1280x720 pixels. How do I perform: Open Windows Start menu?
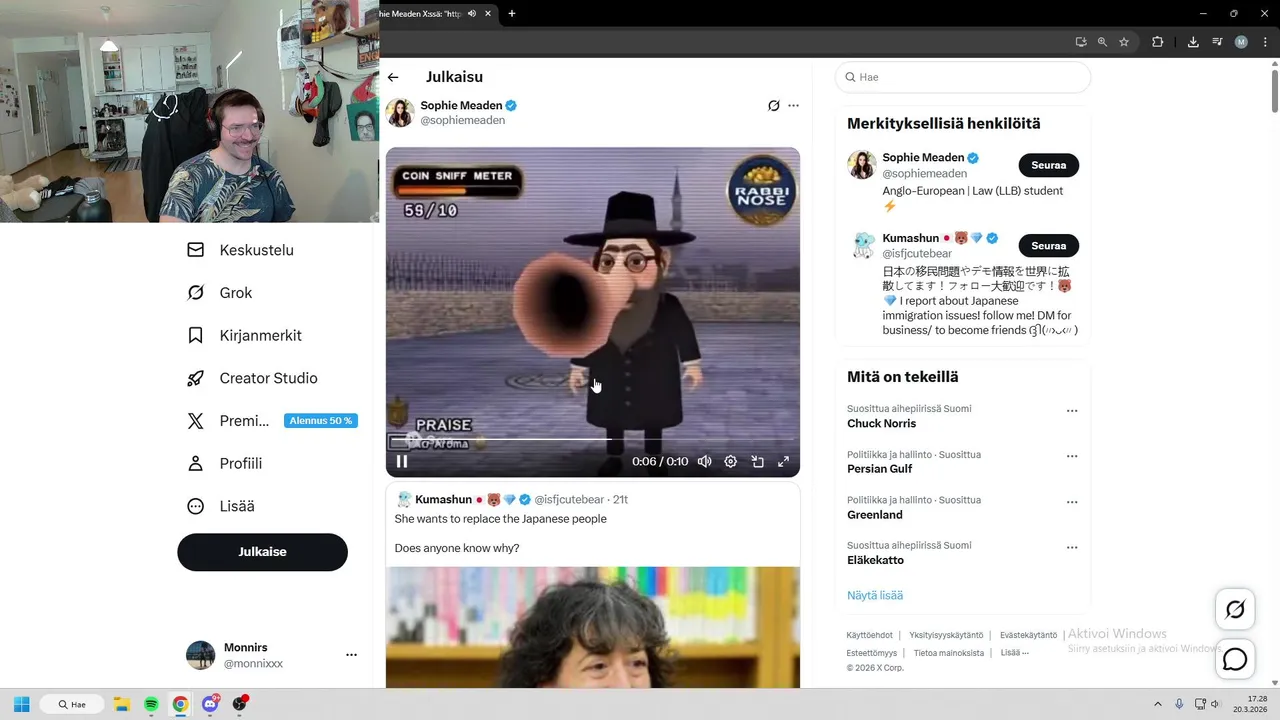[21, 704]
